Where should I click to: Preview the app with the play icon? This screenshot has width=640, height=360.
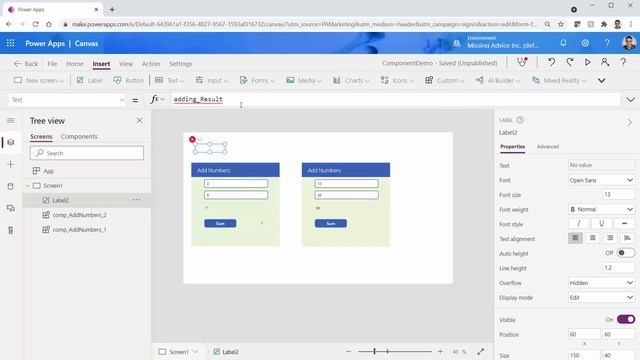point(587,62)
